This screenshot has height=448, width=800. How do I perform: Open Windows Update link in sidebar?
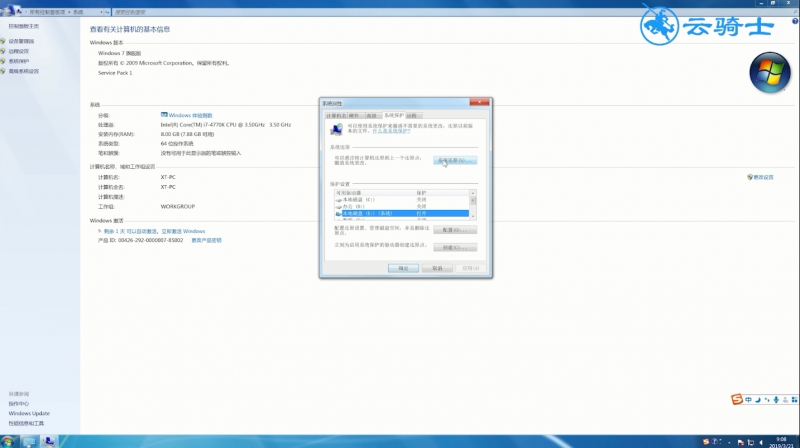29,413
